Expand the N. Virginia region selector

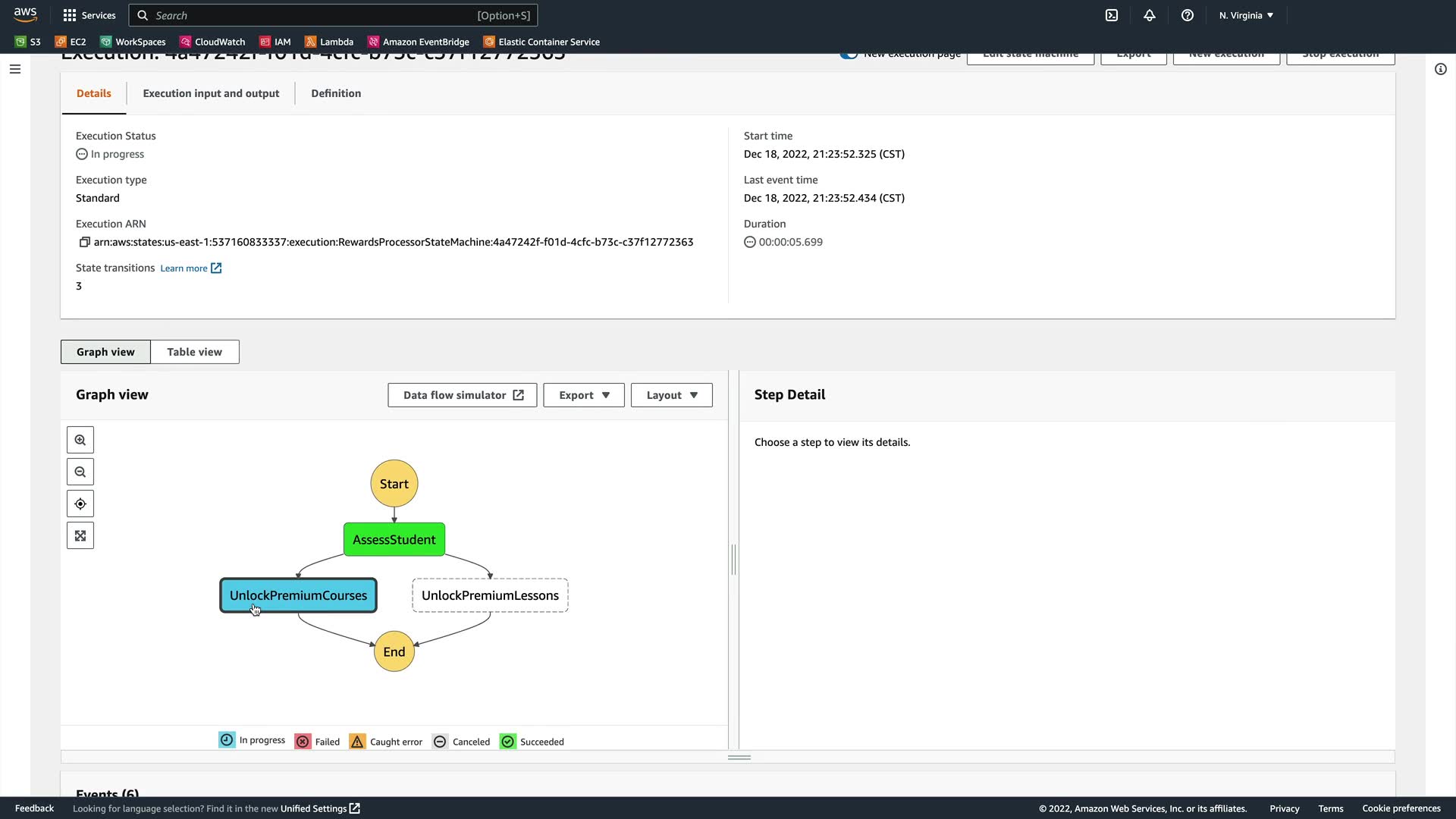click(1246, 15)
